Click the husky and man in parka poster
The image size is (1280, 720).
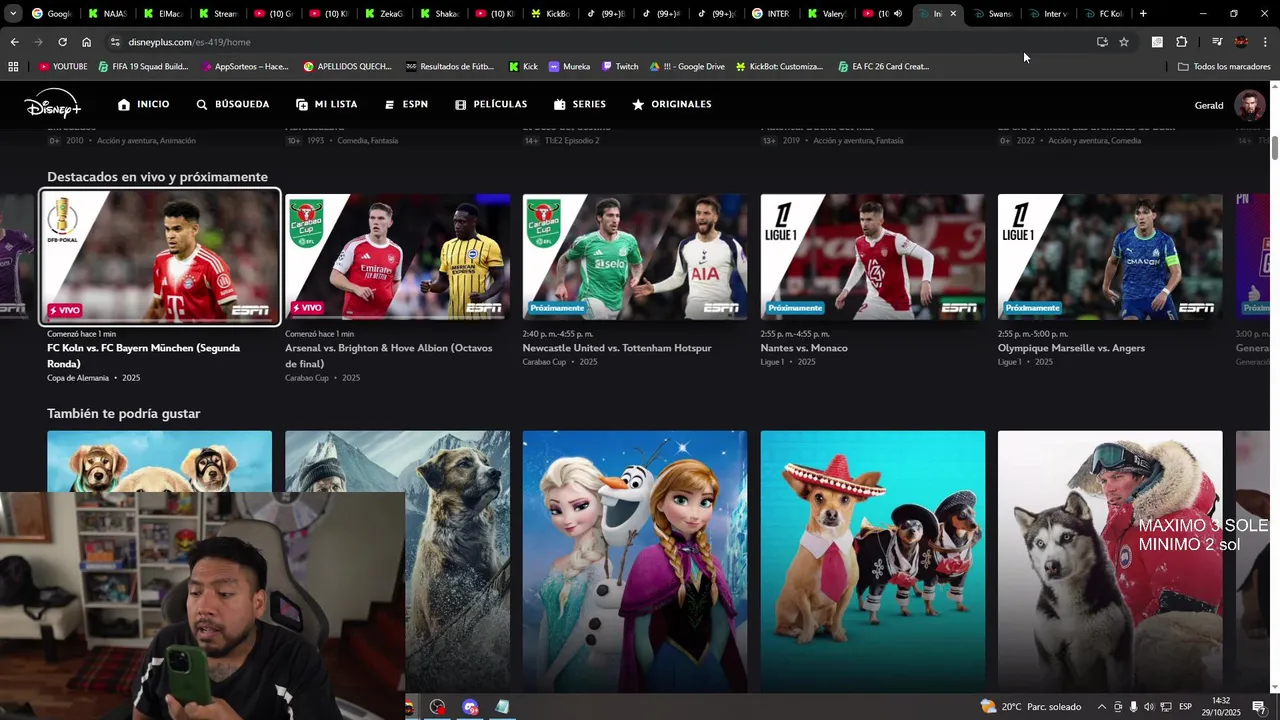1110,561
